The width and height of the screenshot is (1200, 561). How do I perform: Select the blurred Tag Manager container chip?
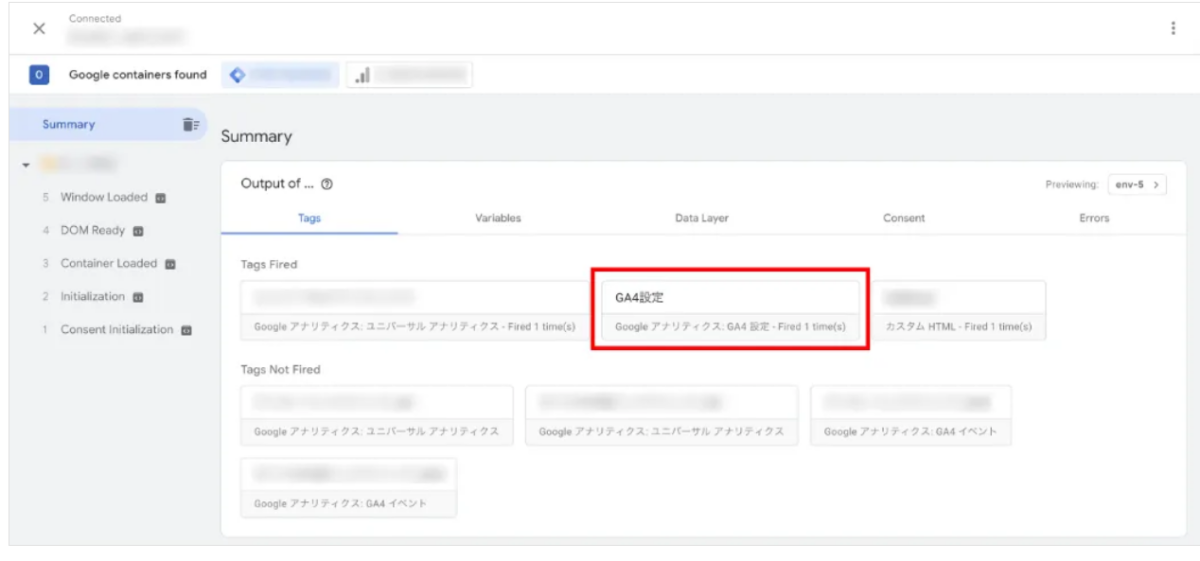point(280,75)
